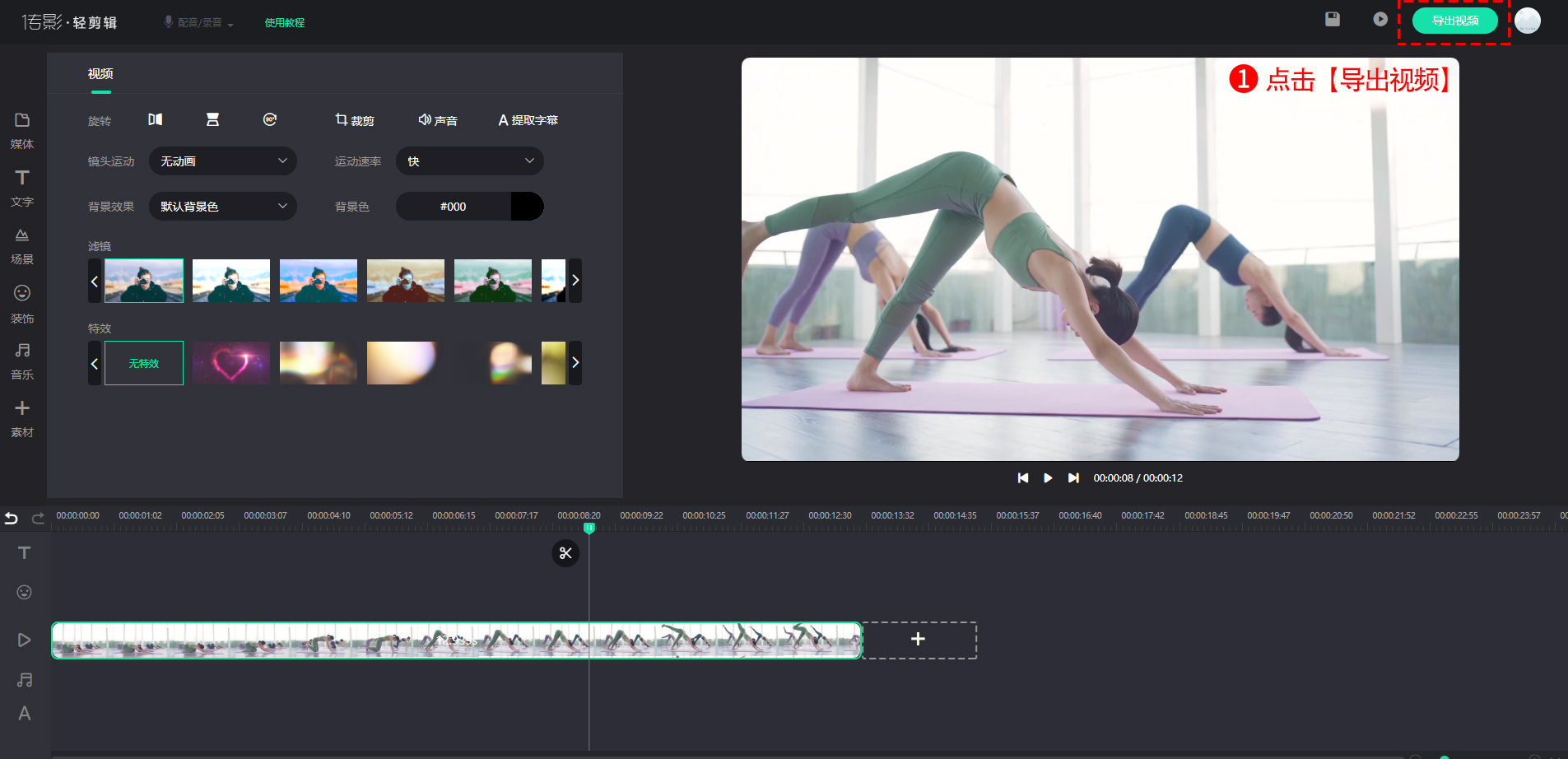Select the fourth warm filter thumbnail

(x=406, y=281)
